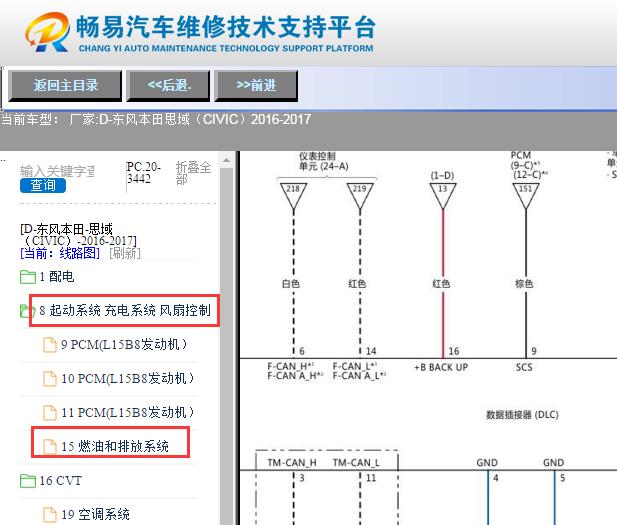Viewport: 617px width, 525px height.
Task: Open 11 PCM(L15B8发动机) page
Action: [x=128, y=412]
